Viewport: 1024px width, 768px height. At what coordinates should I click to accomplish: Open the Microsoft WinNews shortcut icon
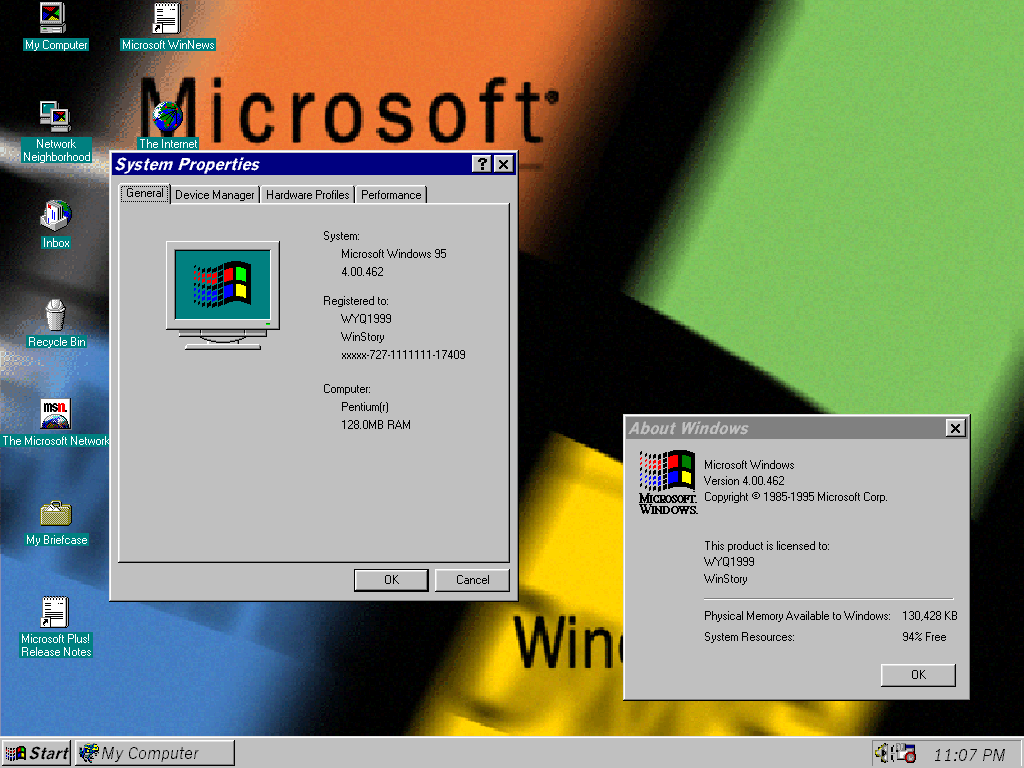coord(167,19)
